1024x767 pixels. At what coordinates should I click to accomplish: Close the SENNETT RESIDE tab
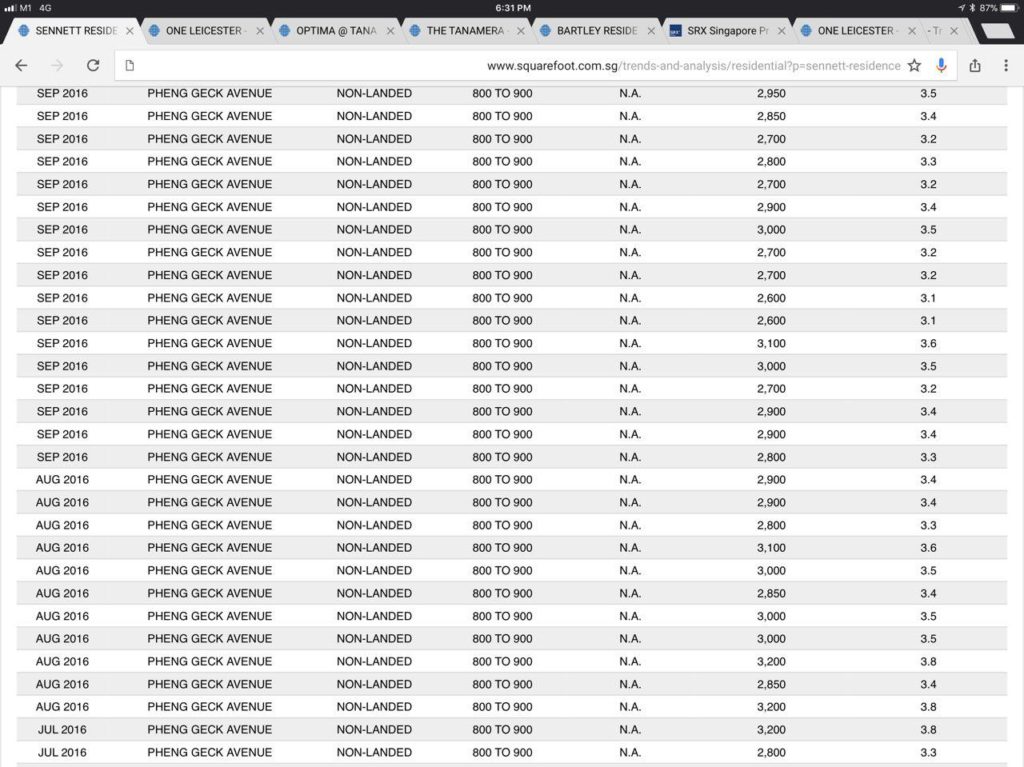pyautogui.click(x=130, y=31)
